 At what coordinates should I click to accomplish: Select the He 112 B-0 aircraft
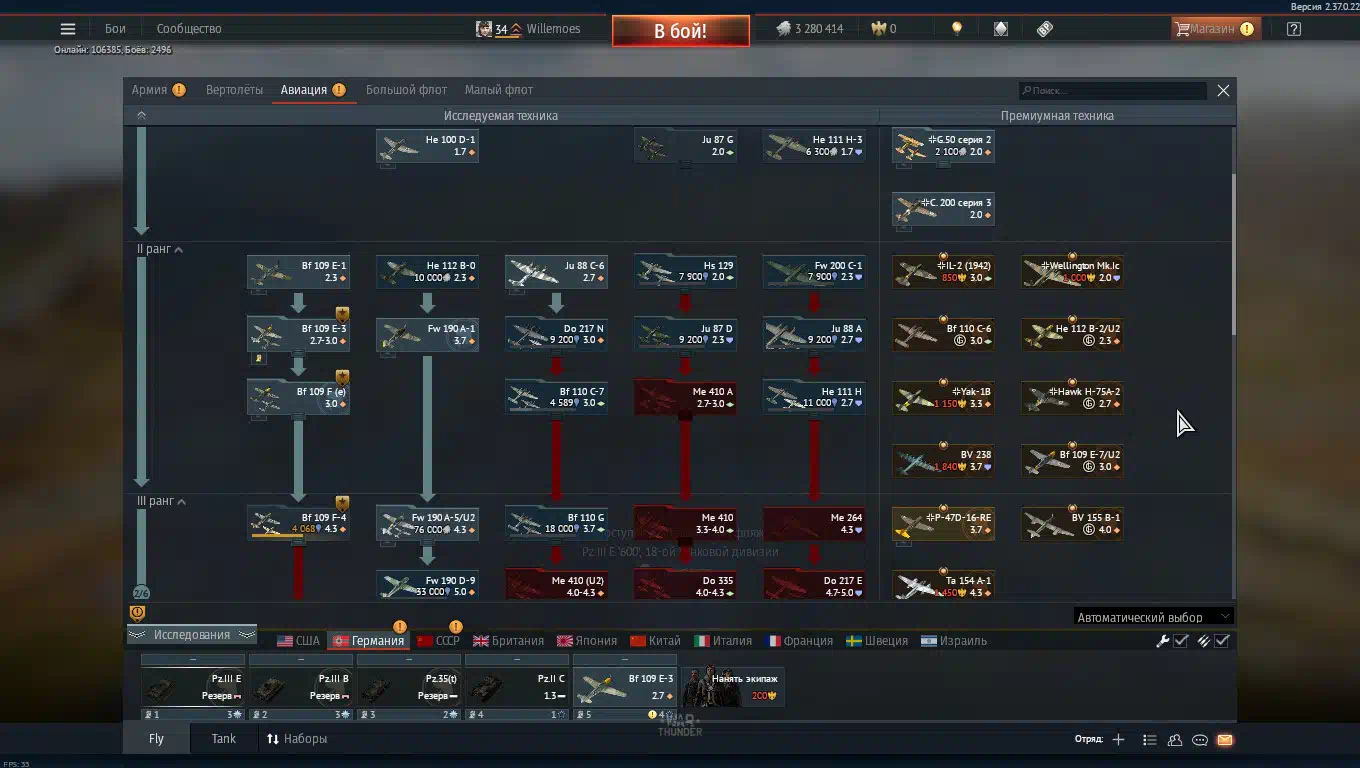click(x=427, y=272)
